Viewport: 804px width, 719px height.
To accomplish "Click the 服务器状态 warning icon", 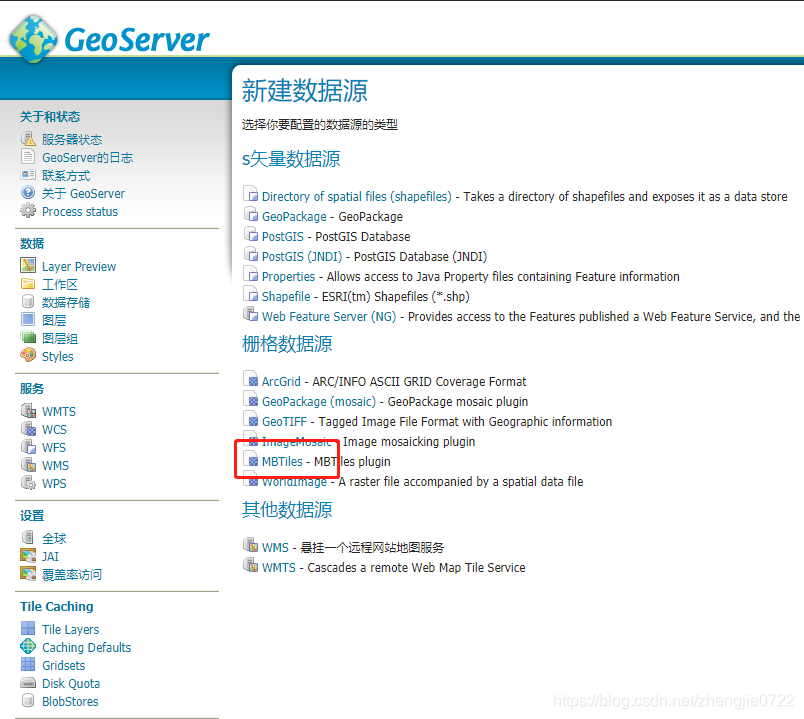I will (x=28, y=139).
